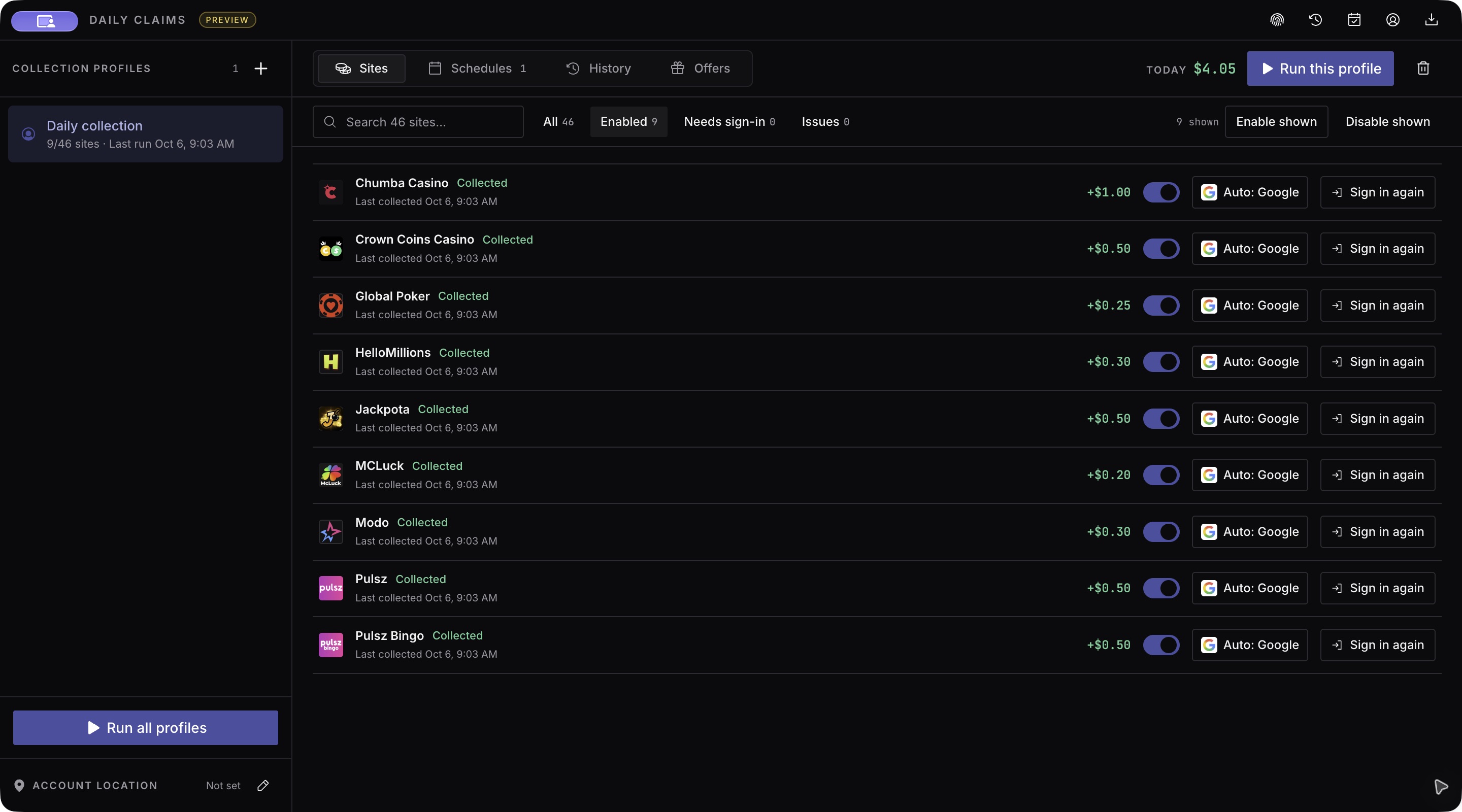Open the calendar check icon in top bar
Screen dimensions: 1462x812
tap(1353, 20)
